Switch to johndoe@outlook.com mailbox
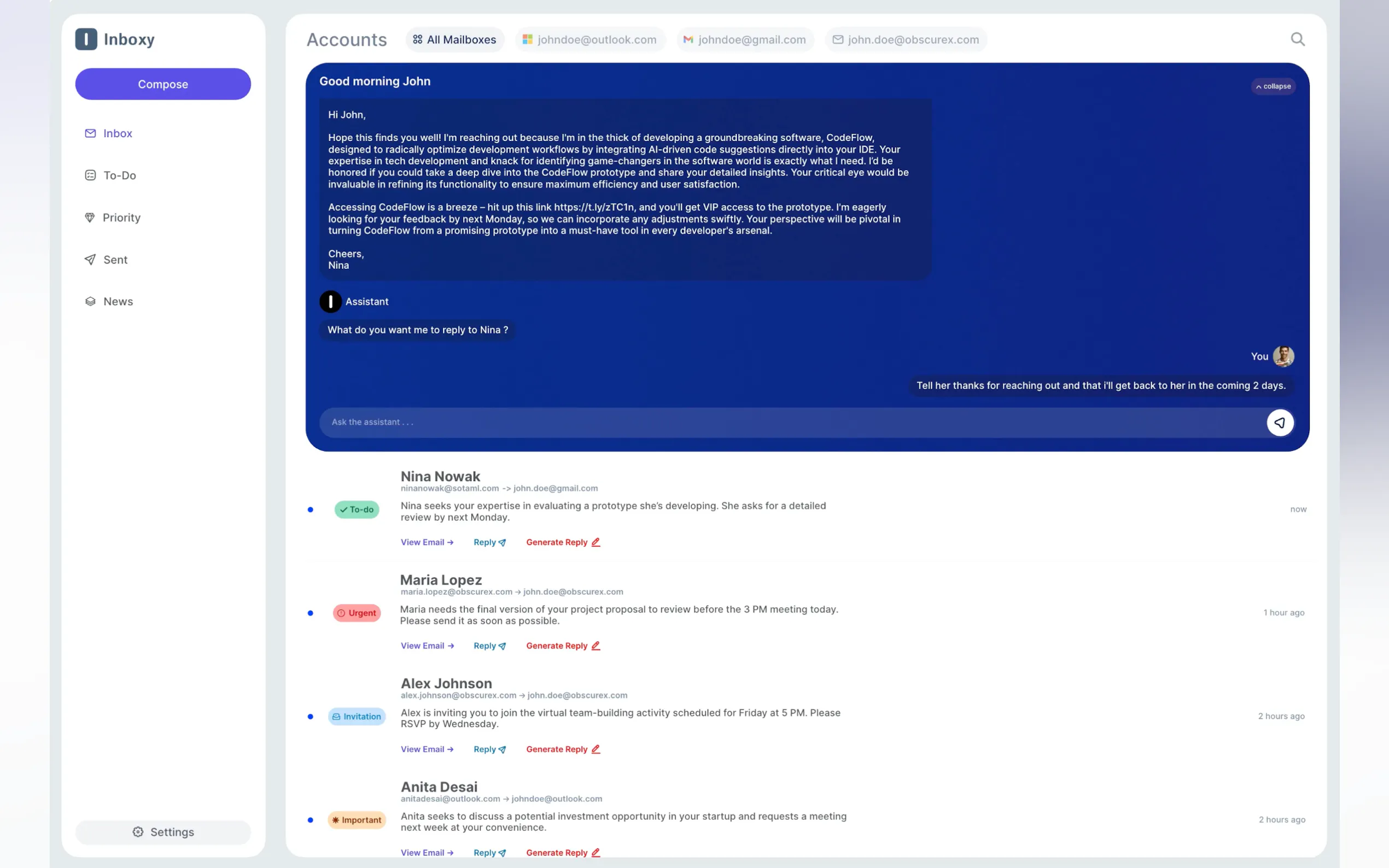Viewport: 1389px width, 868px height. pyautogui.click(x=590, y=39)
